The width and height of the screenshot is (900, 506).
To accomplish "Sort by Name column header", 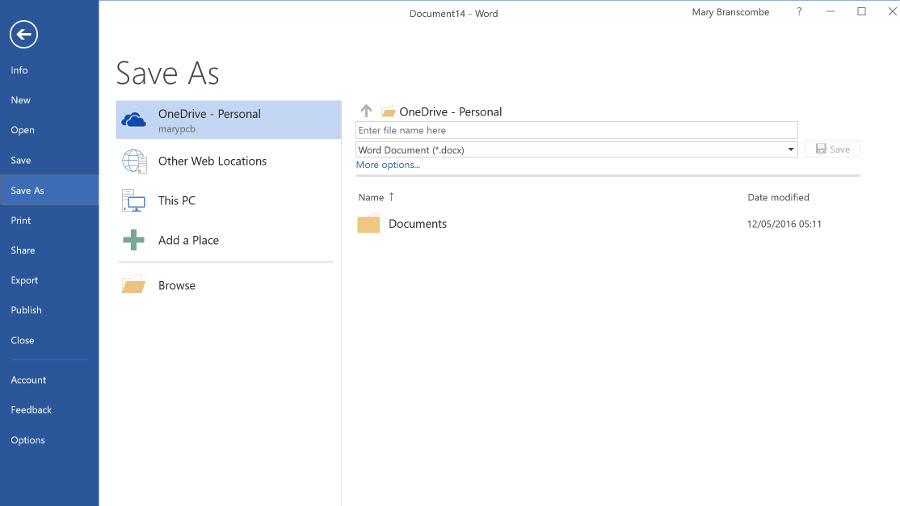I will [x=371, y=197].
